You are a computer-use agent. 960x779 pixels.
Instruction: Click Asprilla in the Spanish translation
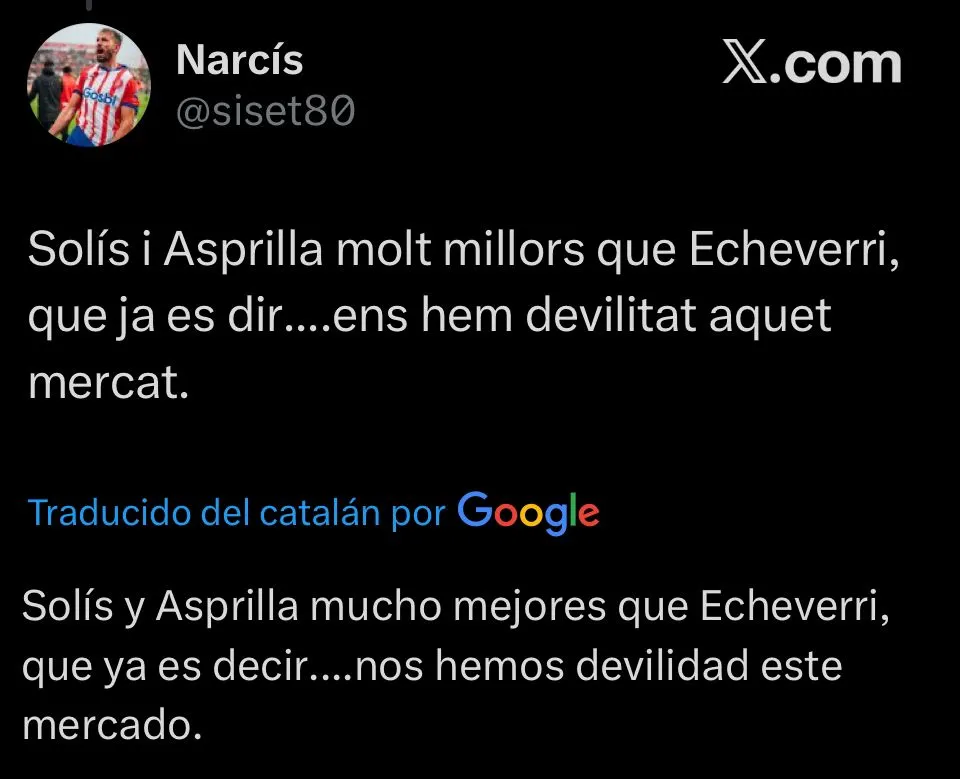(x=227, y=607)
